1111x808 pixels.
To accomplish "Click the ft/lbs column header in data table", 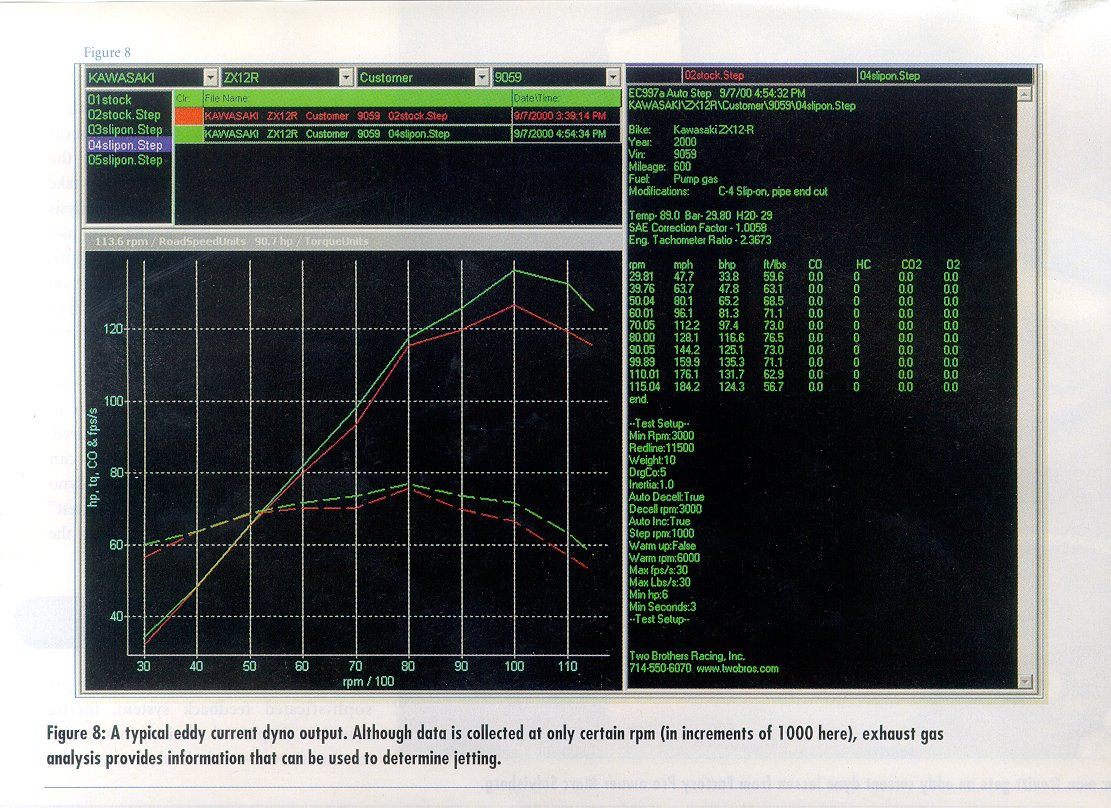I will [774, 264].
